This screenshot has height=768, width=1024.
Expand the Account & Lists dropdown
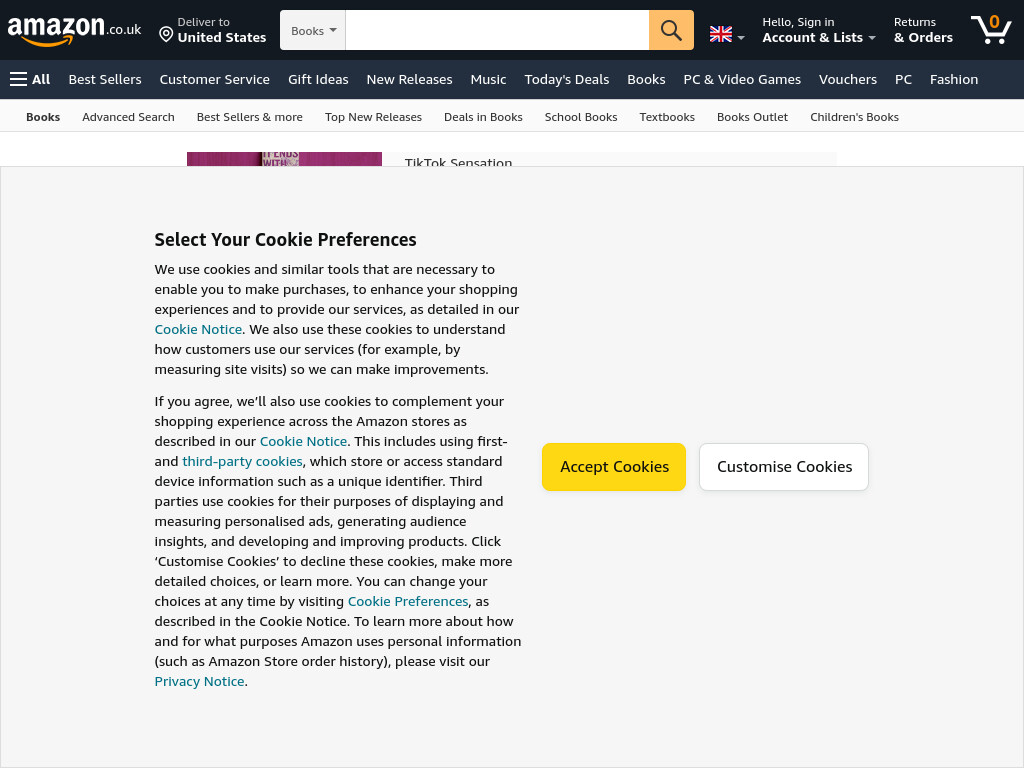[x=819, y=38]
